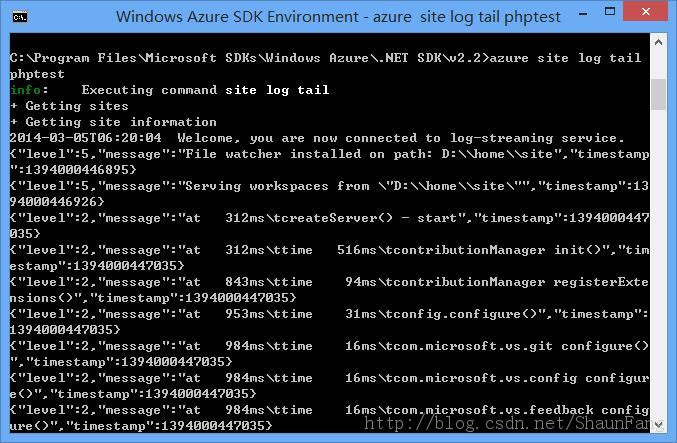This screenshot has height=443, width=677.
Task: Click the green info label
Action: (25, 90)
